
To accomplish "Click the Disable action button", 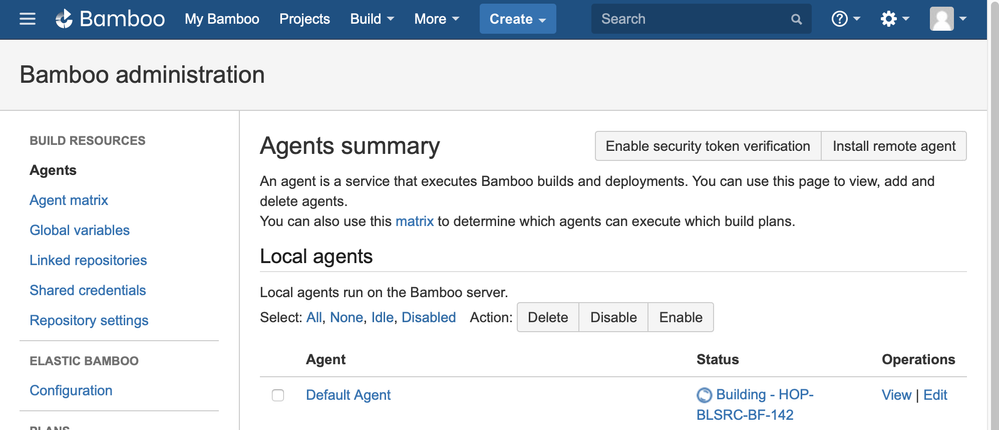I will click(x=614, y=317).
